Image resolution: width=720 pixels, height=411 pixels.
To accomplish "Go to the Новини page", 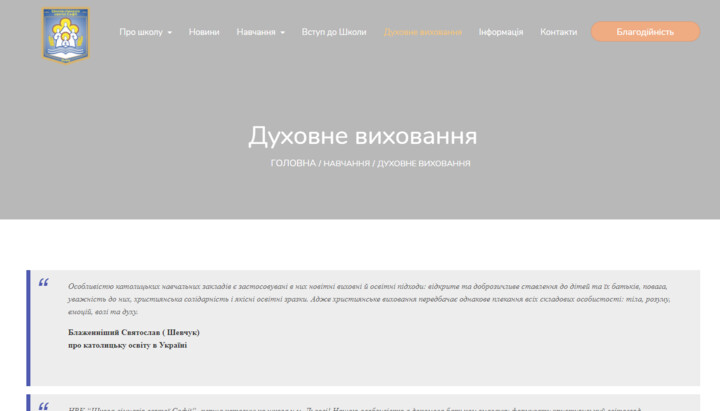I will [204, 32].
